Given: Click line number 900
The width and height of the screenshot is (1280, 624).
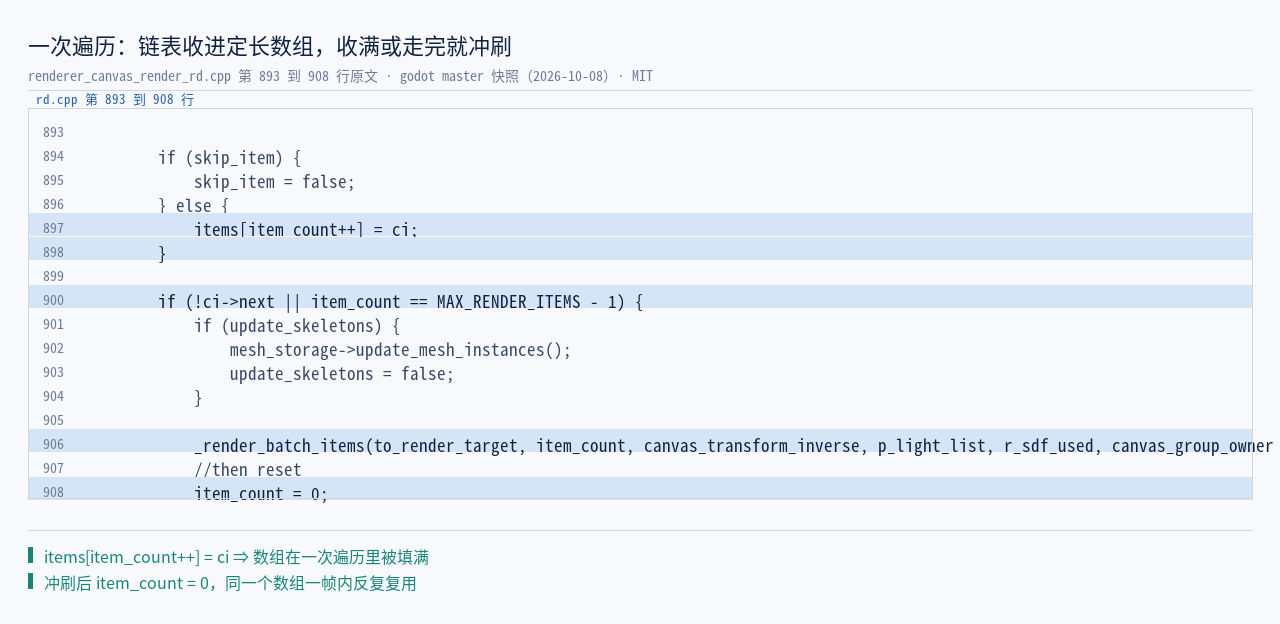Looking at the screenshot, I should click(x=53, y=301).
